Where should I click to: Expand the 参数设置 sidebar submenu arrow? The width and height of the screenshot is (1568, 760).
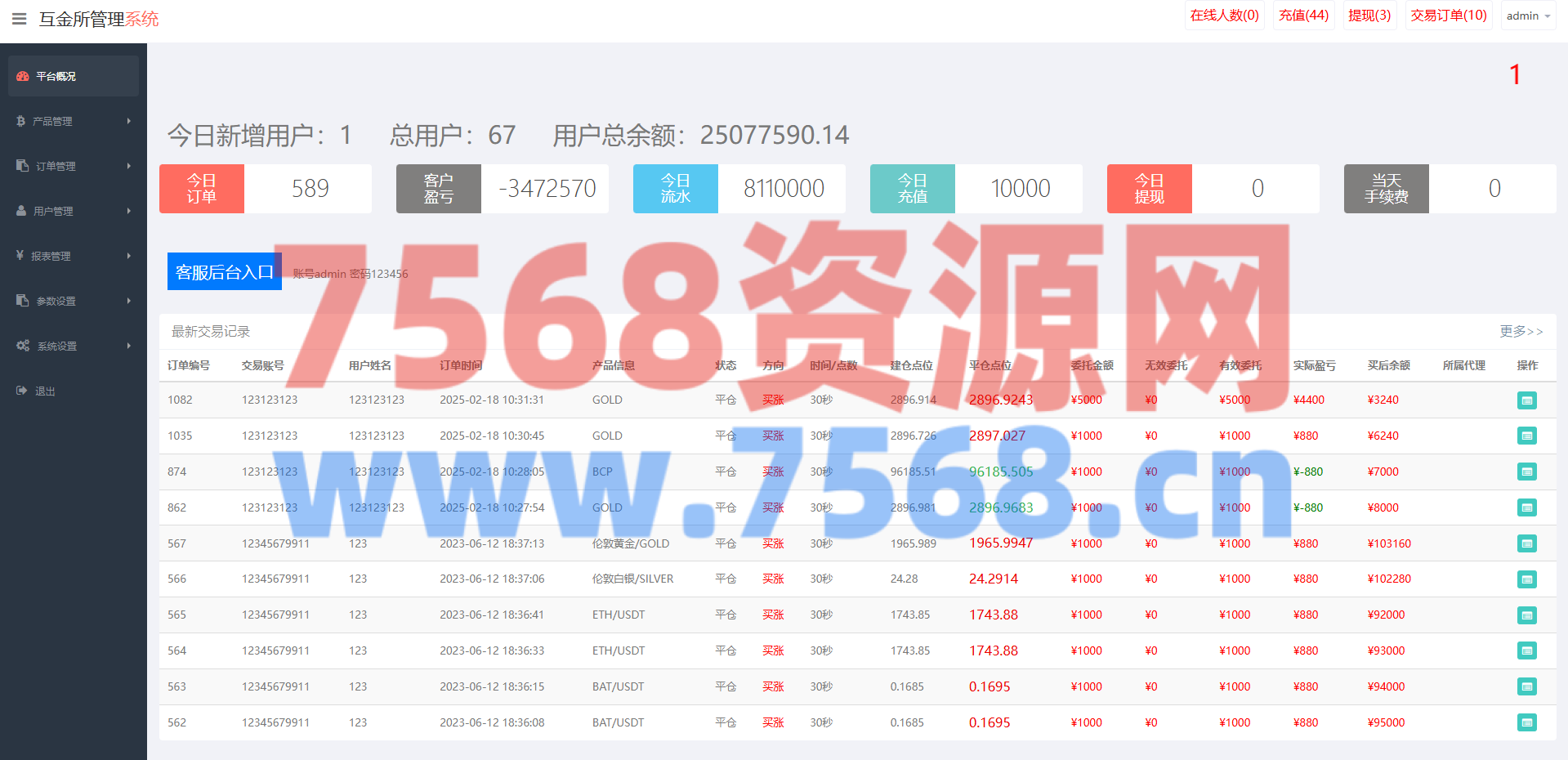(x=128, y=301)
